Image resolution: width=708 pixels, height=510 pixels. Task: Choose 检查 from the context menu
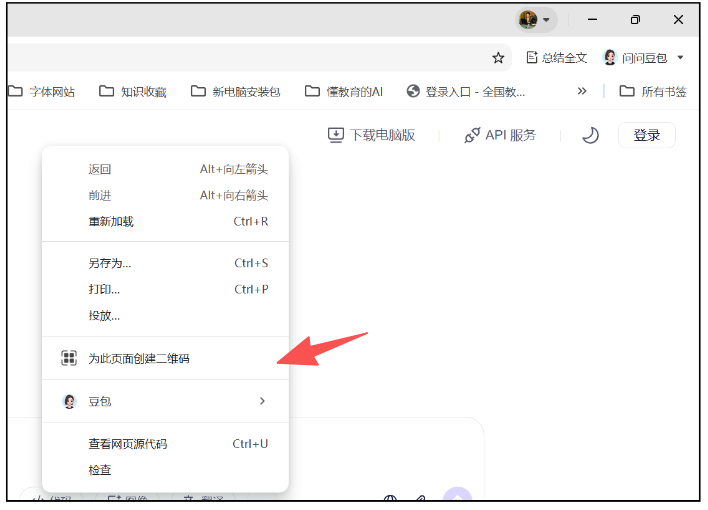(165, 471)
